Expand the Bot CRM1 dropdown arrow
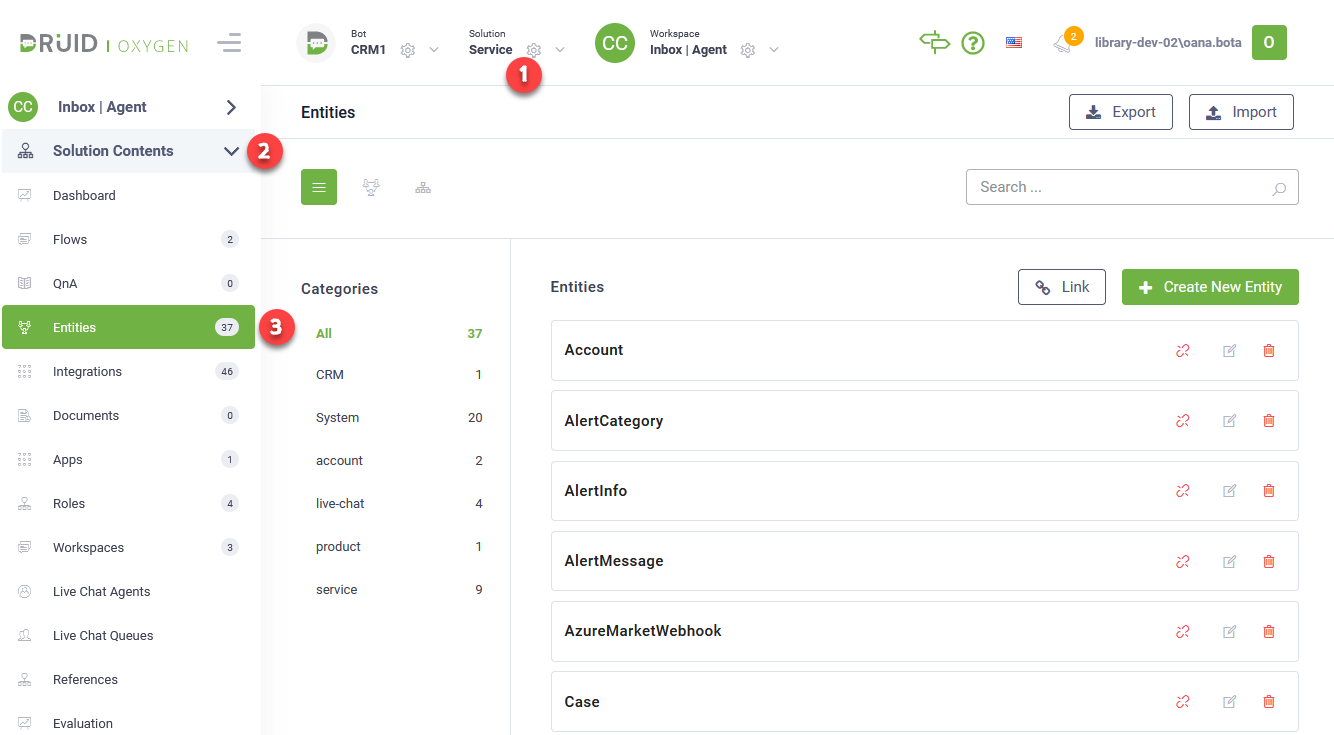1334x735 pixels. coord(434,50)
